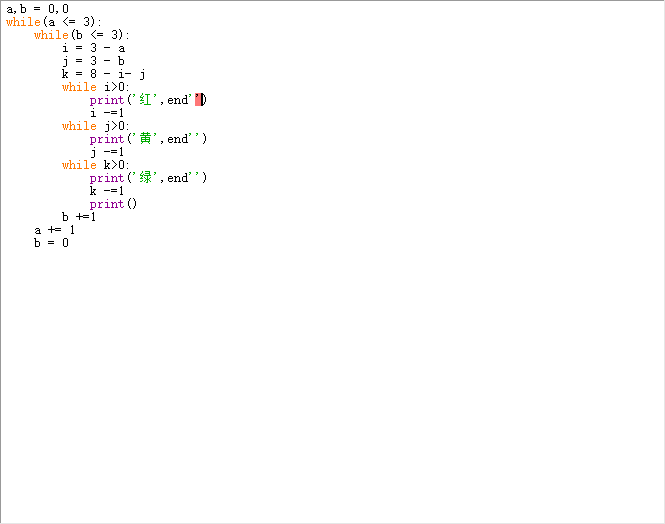Click the last line 'b = 0'
Image resolution: width=665 pixels, height=524 pixels.
pyautogui.click(x=51, y=243)
